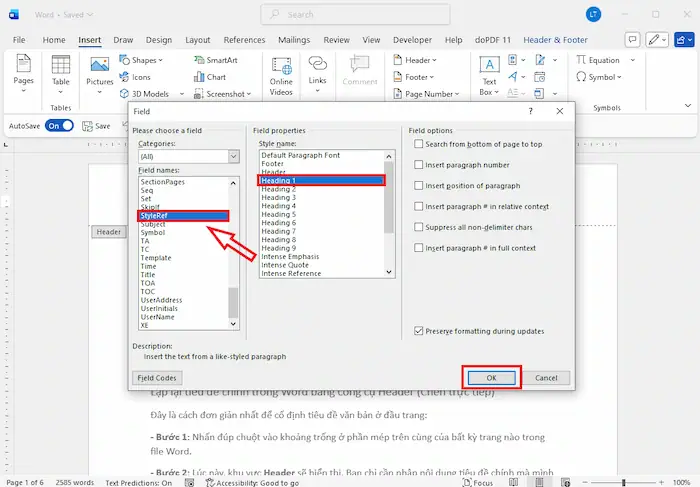
Task: Expand the Page Number dropdown
Action: pos(426,94)
